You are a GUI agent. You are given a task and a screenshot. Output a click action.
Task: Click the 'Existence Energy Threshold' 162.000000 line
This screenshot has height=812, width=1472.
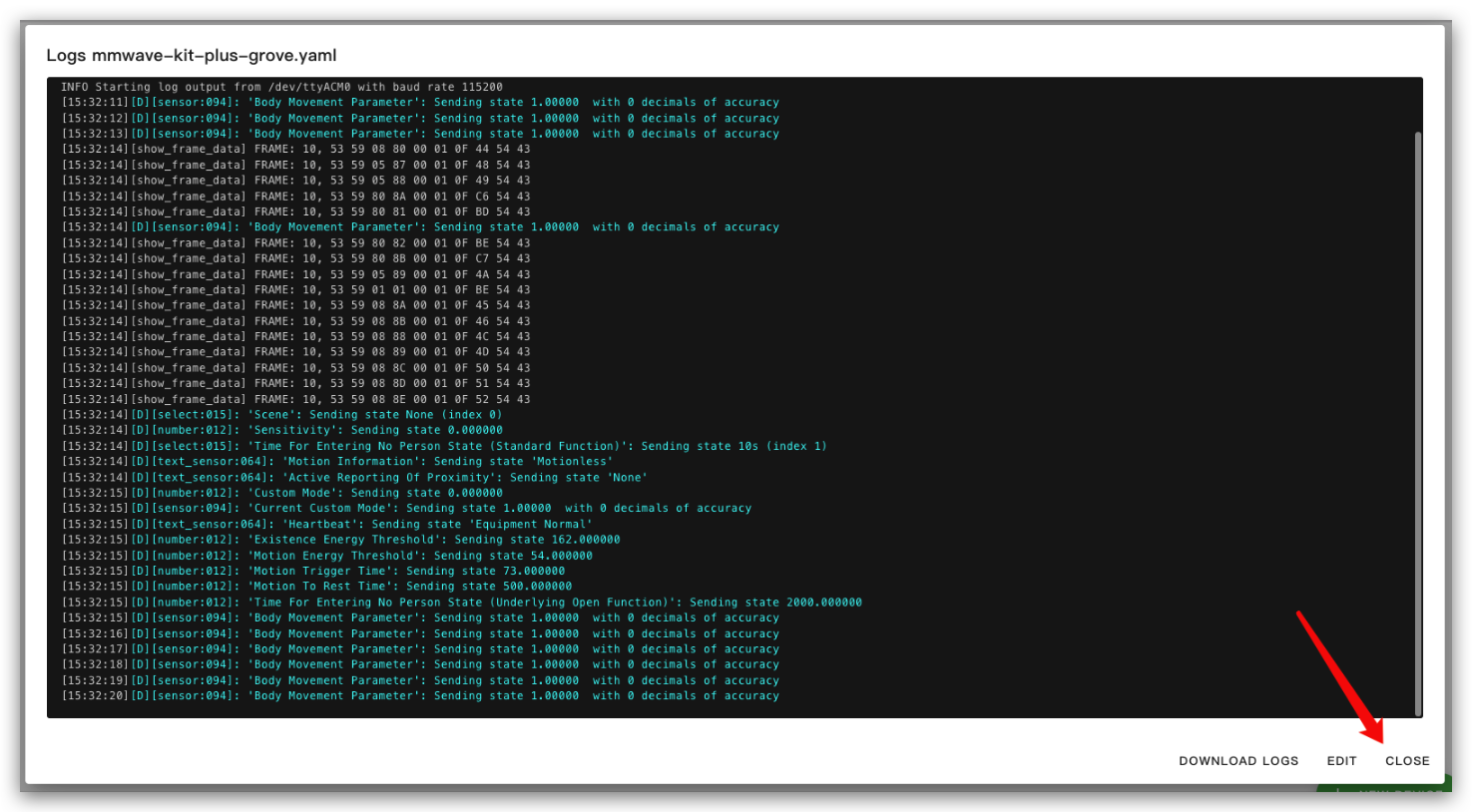(340, 540)
